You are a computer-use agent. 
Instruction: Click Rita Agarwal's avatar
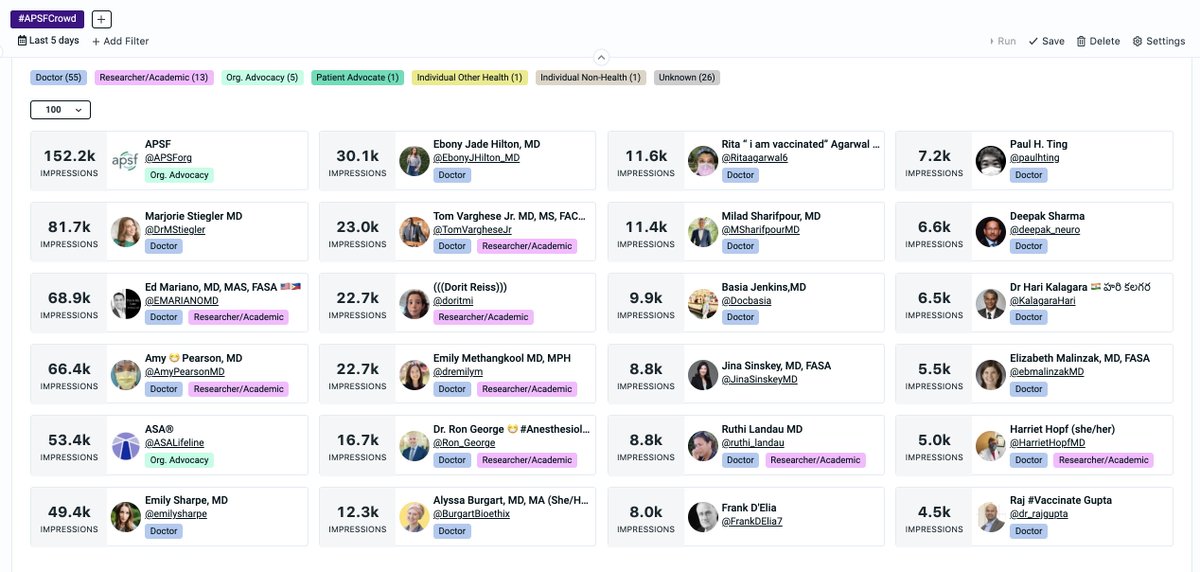point(703,160)
